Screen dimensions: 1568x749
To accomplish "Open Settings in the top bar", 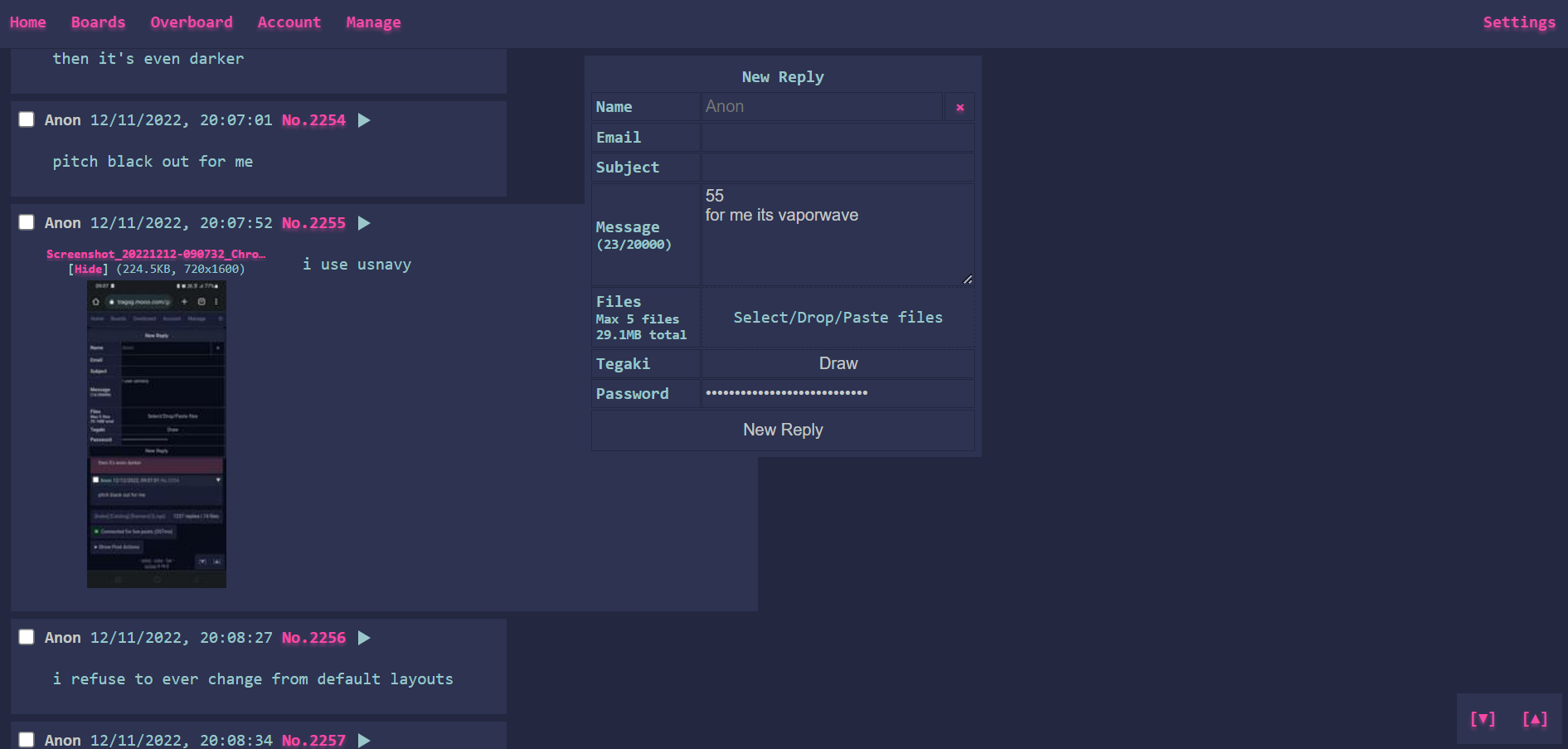I will point(1518,22).
